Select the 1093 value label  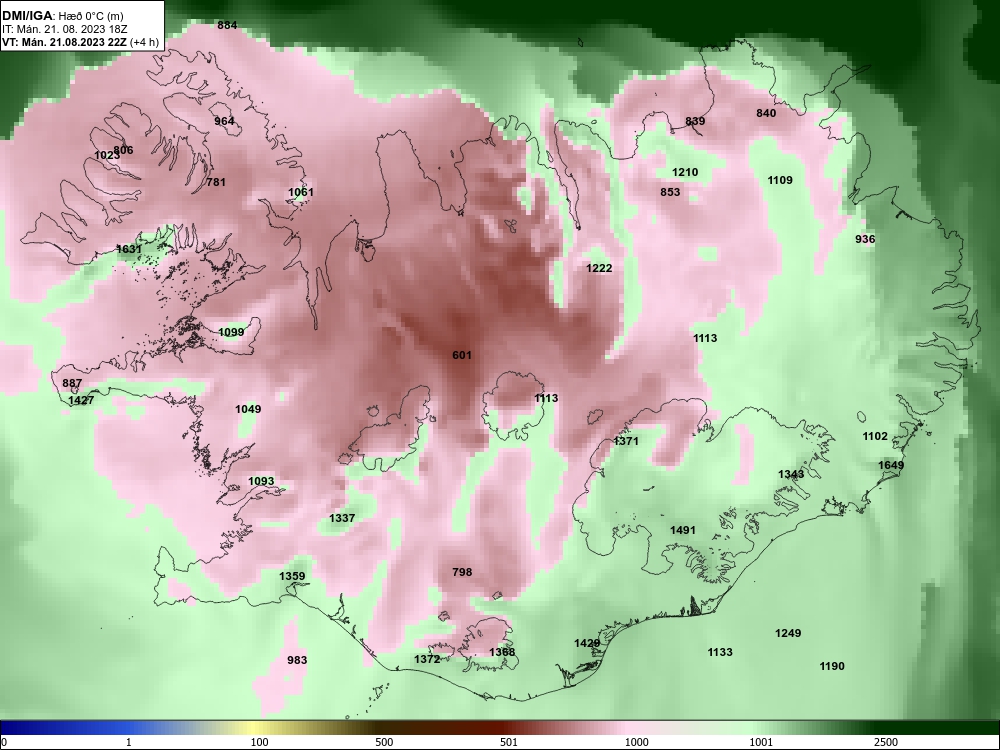261,482
